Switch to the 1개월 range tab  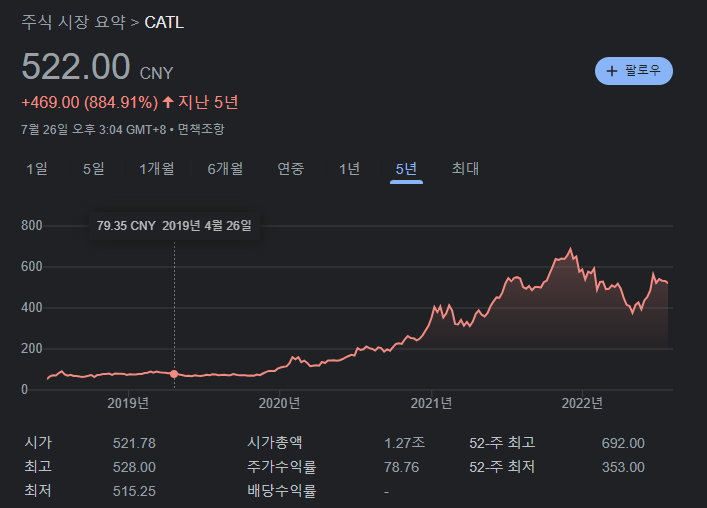pos(156,169)
